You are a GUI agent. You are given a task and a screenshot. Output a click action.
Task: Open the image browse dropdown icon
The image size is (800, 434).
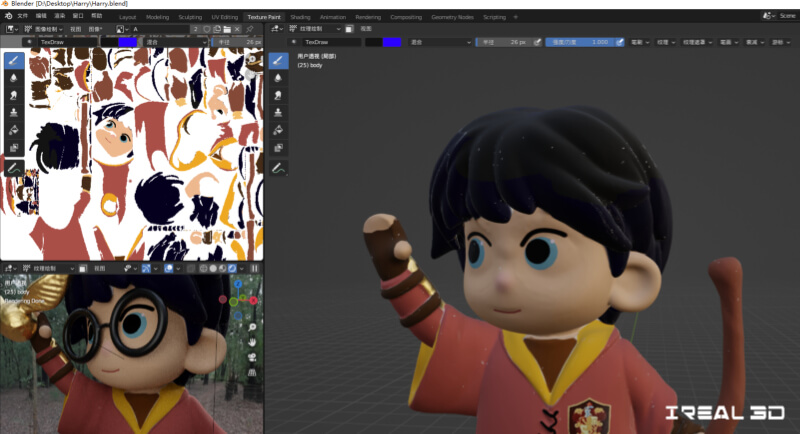click(122, 29)
